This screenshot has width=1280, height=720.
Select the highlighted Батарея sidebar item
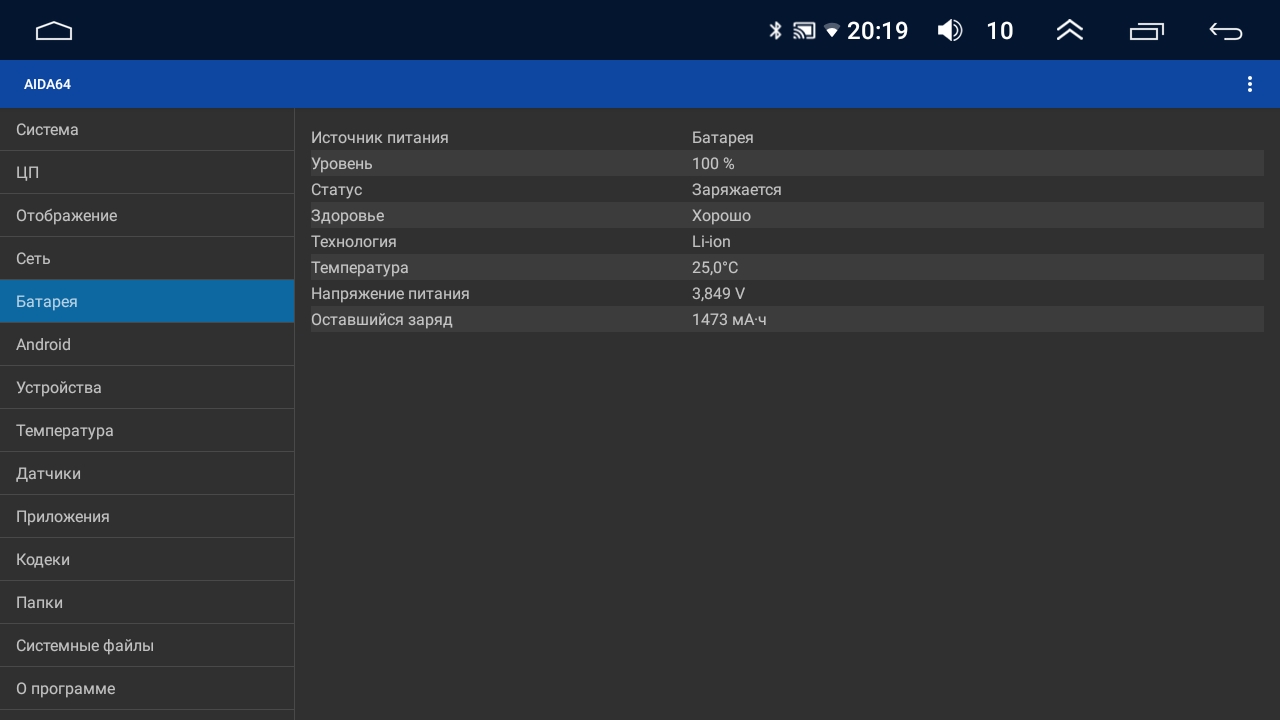click(147, 301)
